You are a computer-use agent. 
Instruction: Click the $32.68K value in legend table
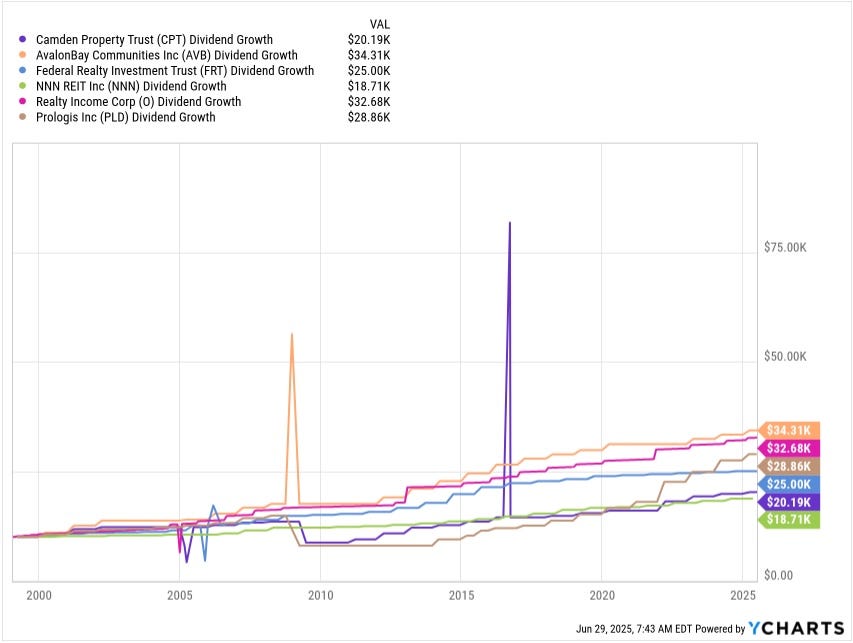pos(369,102)
